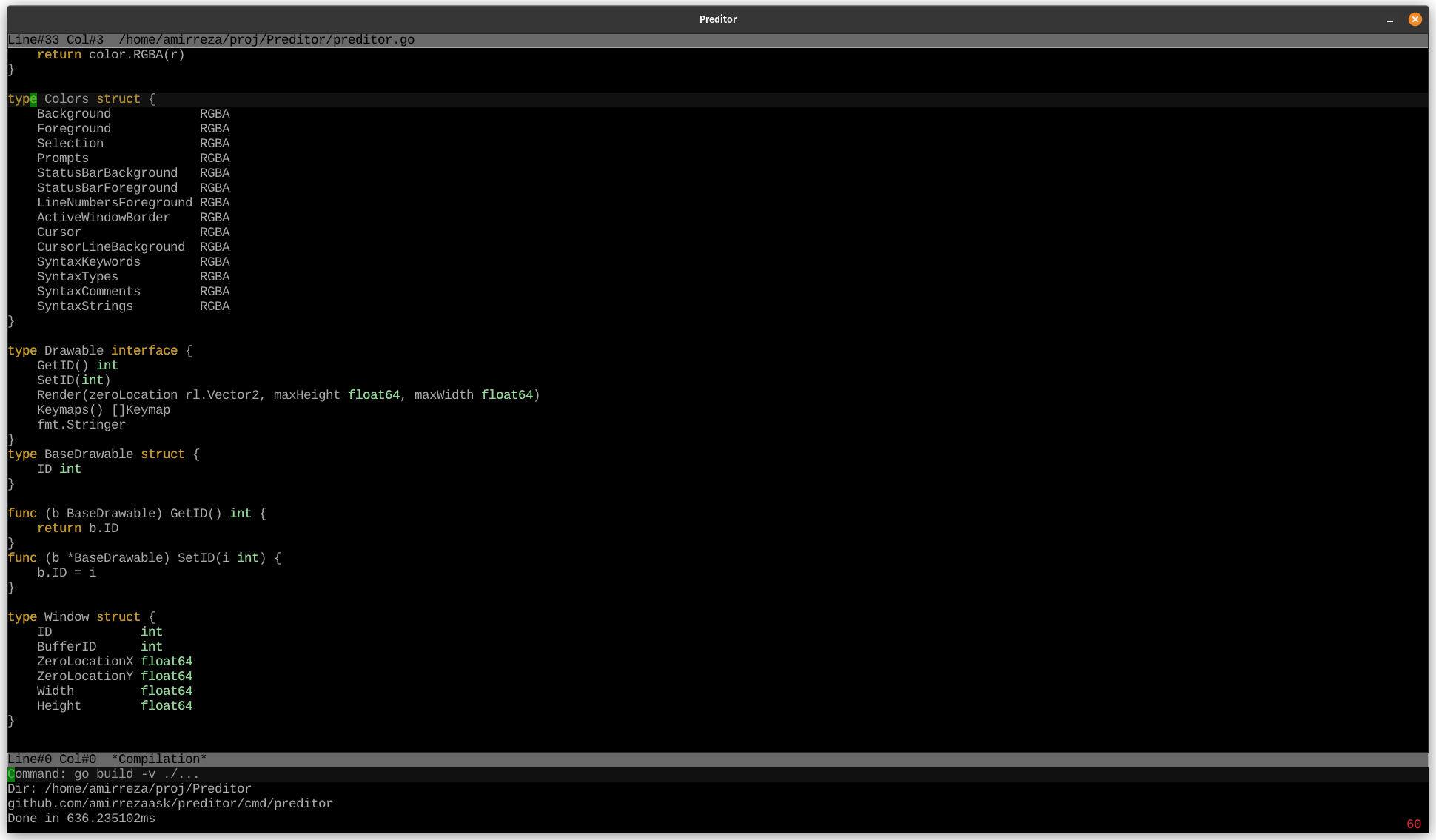
Task: Click the 'Done in 636.235102ms' output line
Action: click(x=81, y=819)
